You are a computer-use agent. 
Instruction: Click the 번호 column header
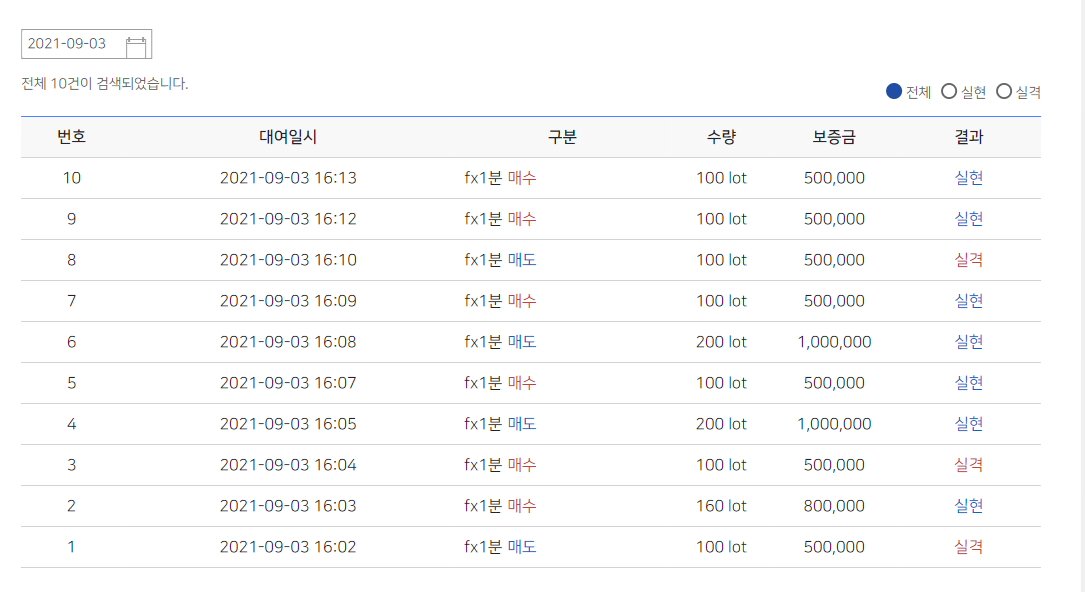(x=71, y=137)
